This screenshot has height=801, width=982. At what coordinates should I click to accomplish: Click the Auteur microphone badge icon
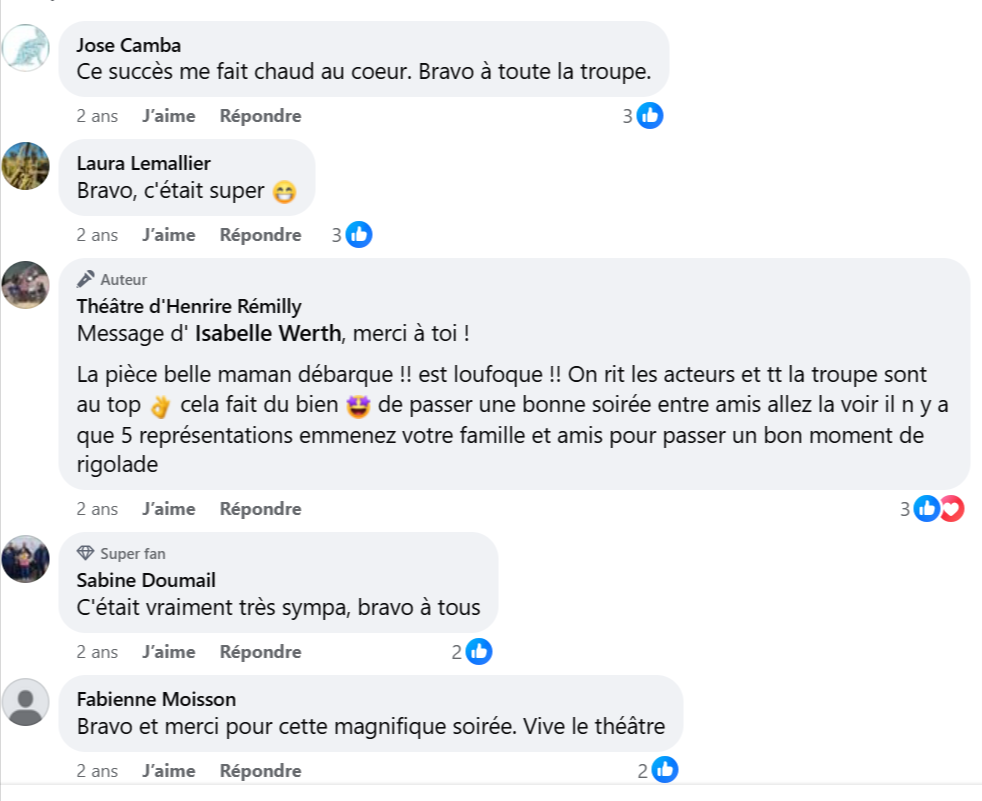[86, 280]
